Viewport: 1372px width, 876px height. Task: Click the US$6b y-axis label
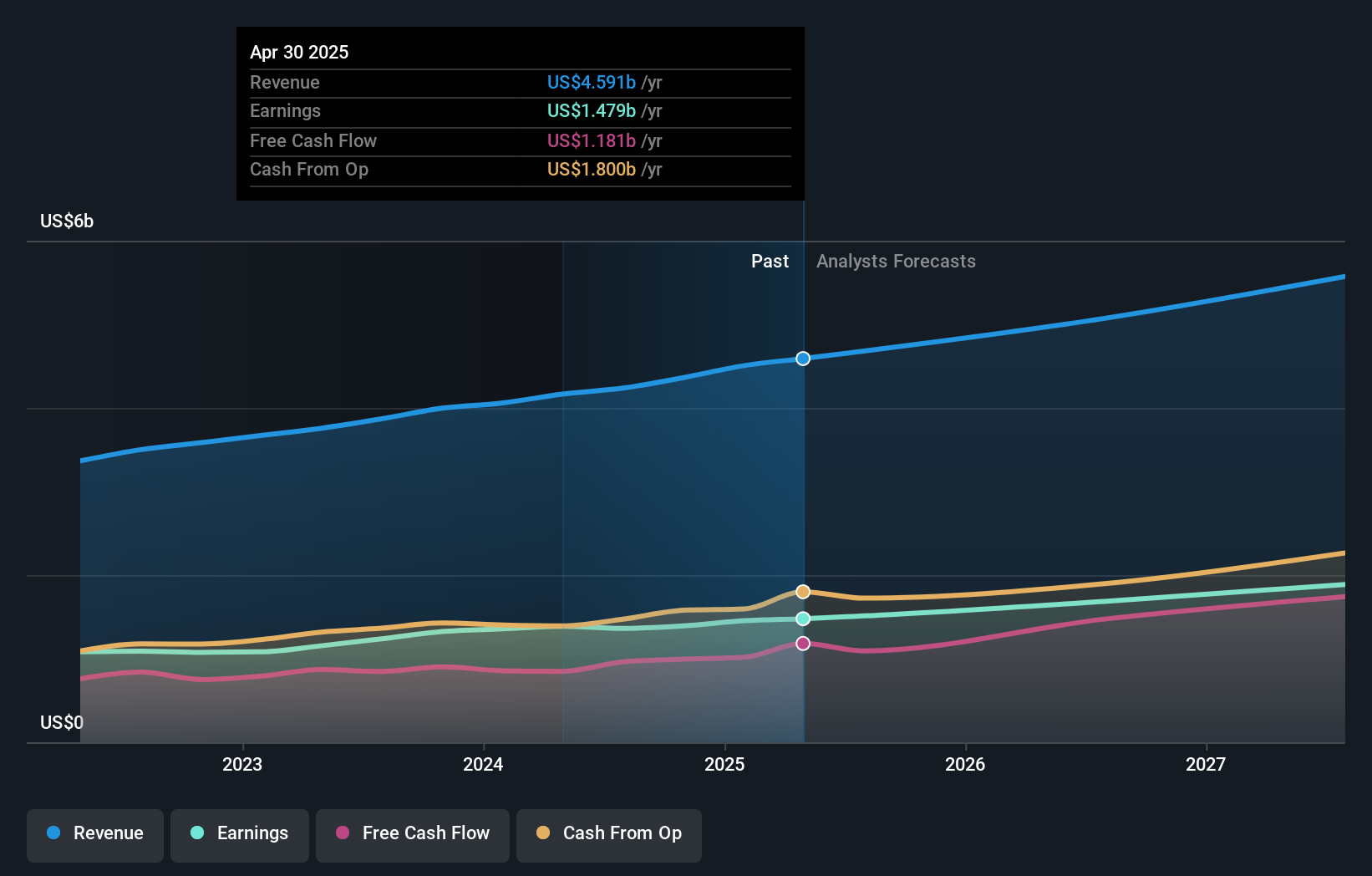point(67,221)
